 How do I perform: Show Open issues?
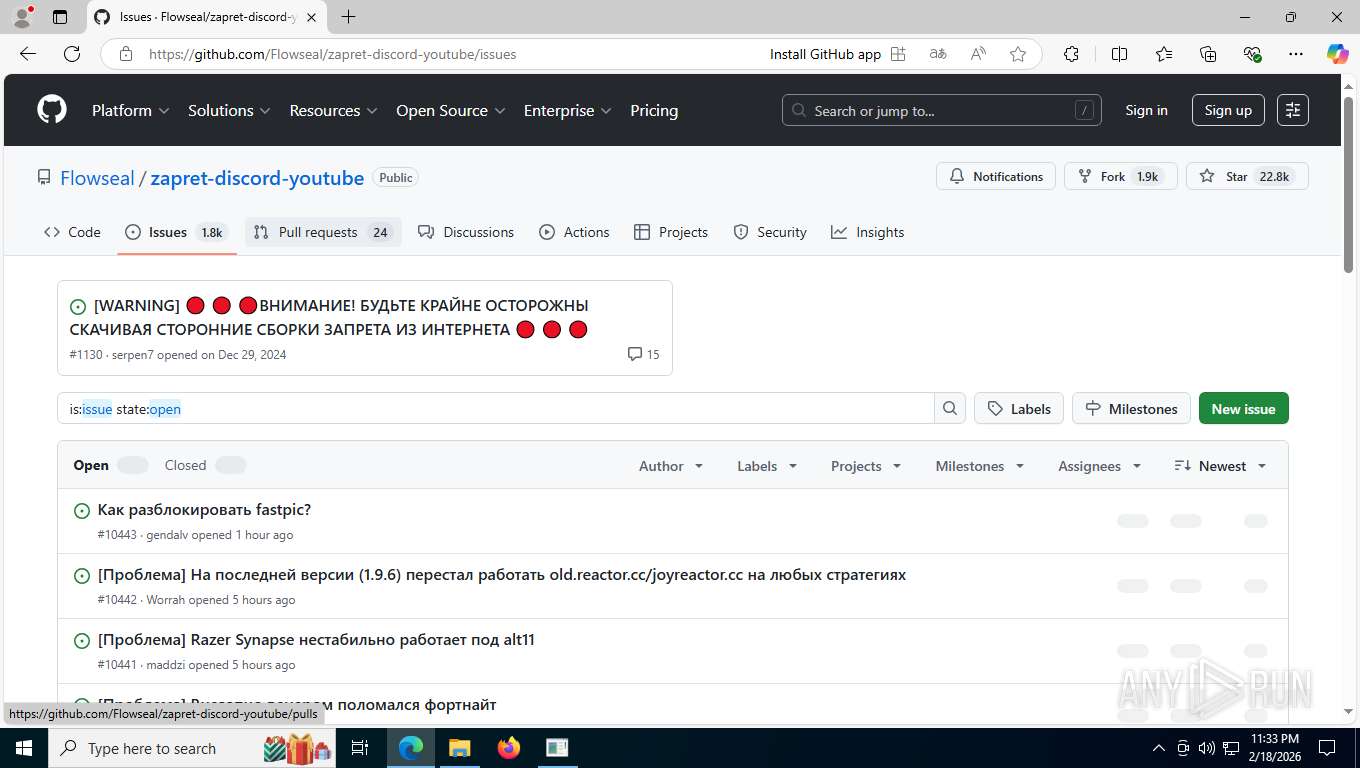[110, 465]
